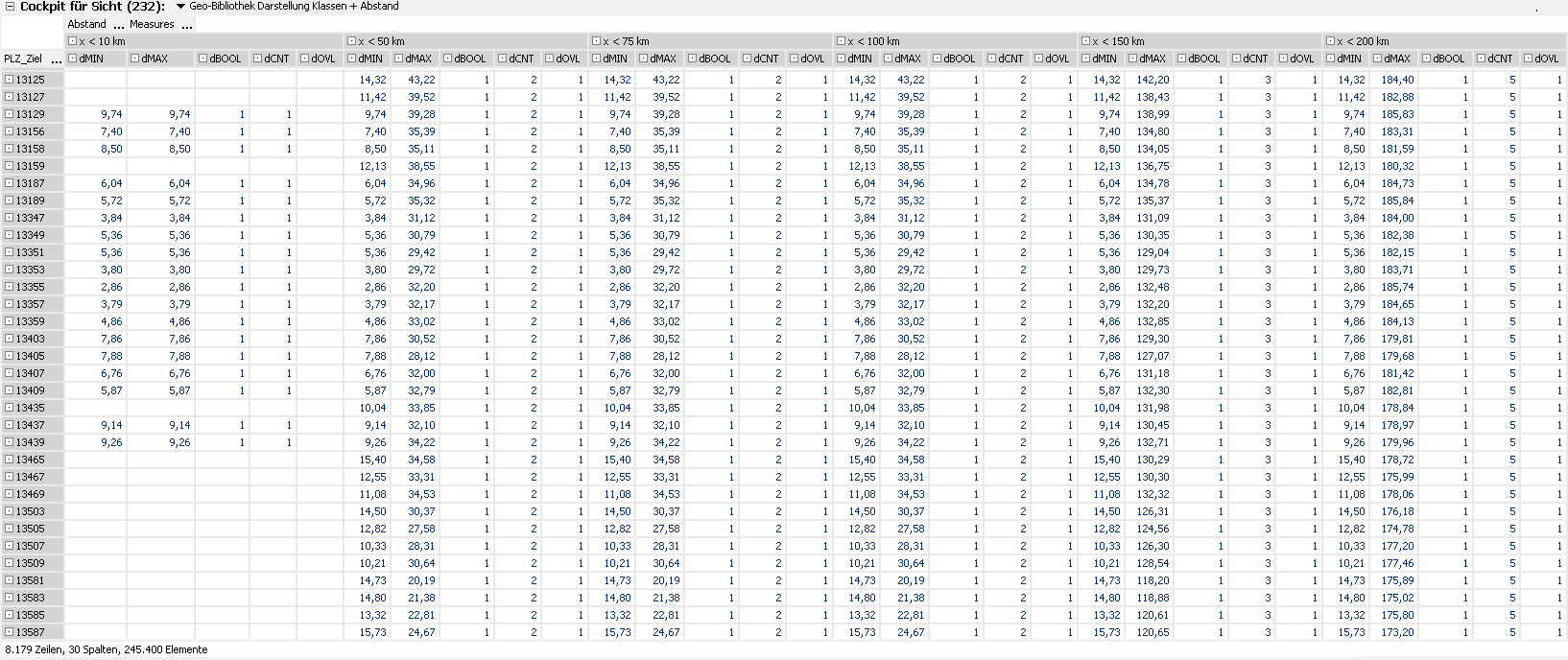The image size is (1568, 660).
Task: Click the dCNT square icon under x < 10 km
Action: click(x=257, y=59)
